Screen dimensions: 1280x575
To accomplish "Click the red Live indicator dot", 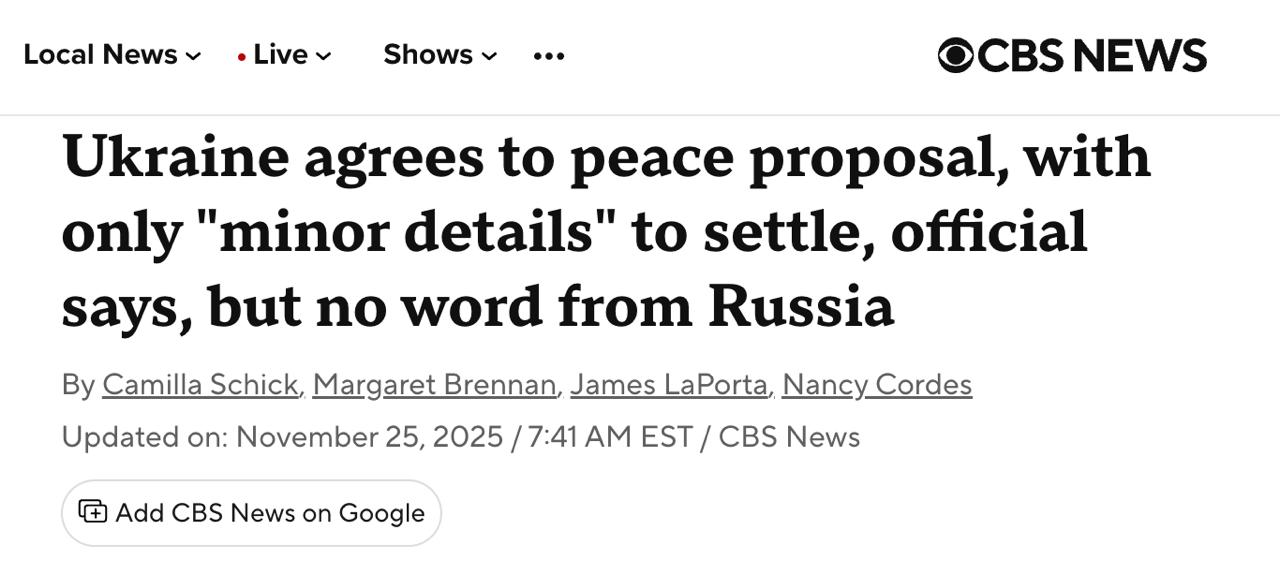I will pos(242,57).
